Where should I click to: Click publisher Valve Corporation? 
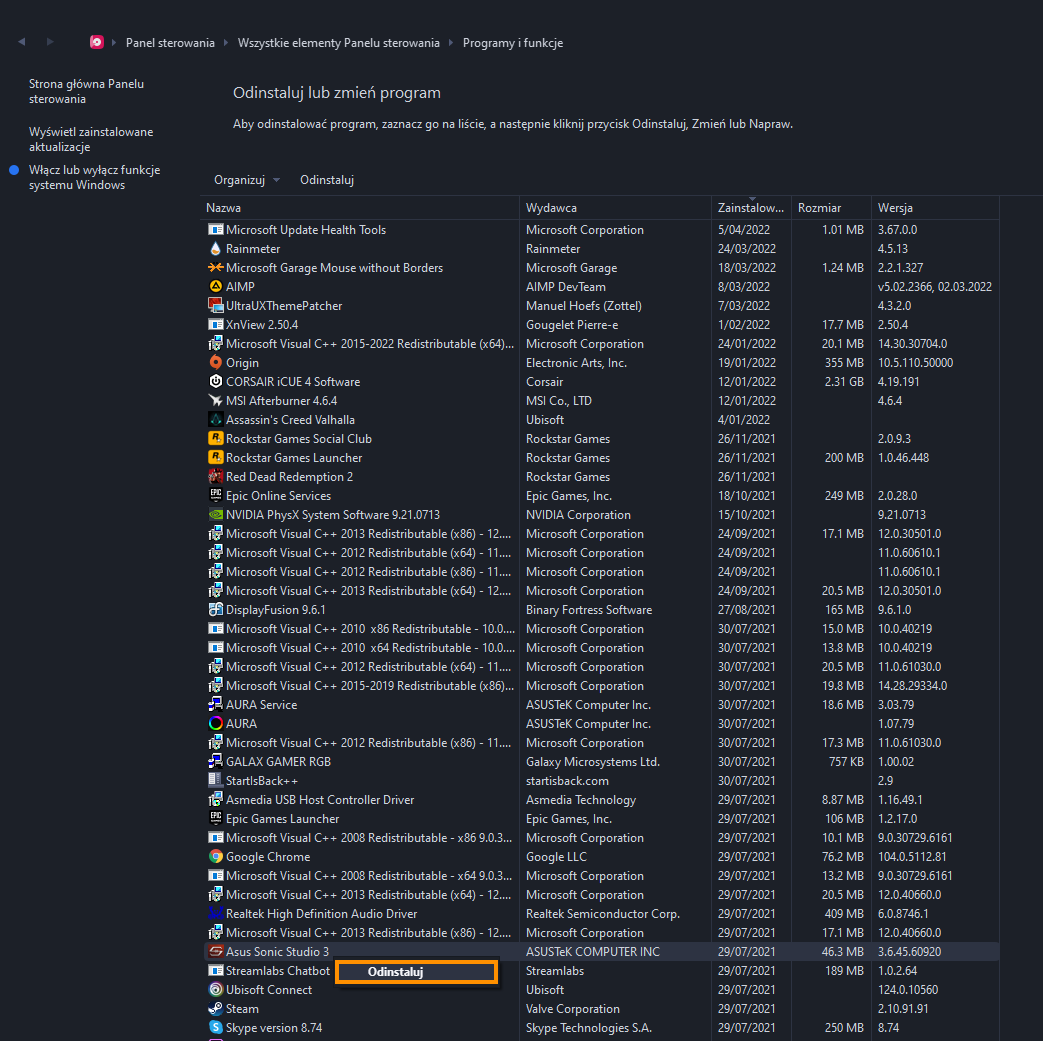(573, 1008)
